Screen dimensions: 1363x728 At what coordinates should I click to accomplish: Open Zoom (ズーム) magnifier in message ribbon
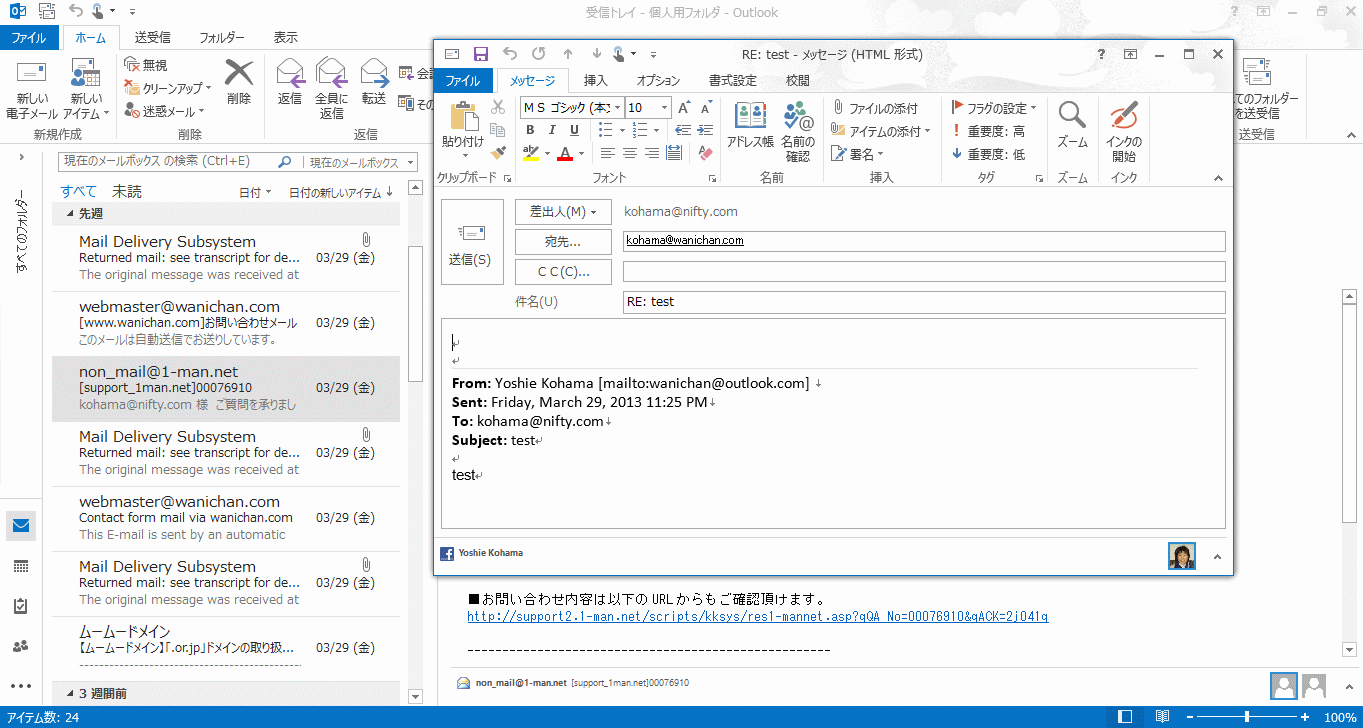[x=1072, y=125]
